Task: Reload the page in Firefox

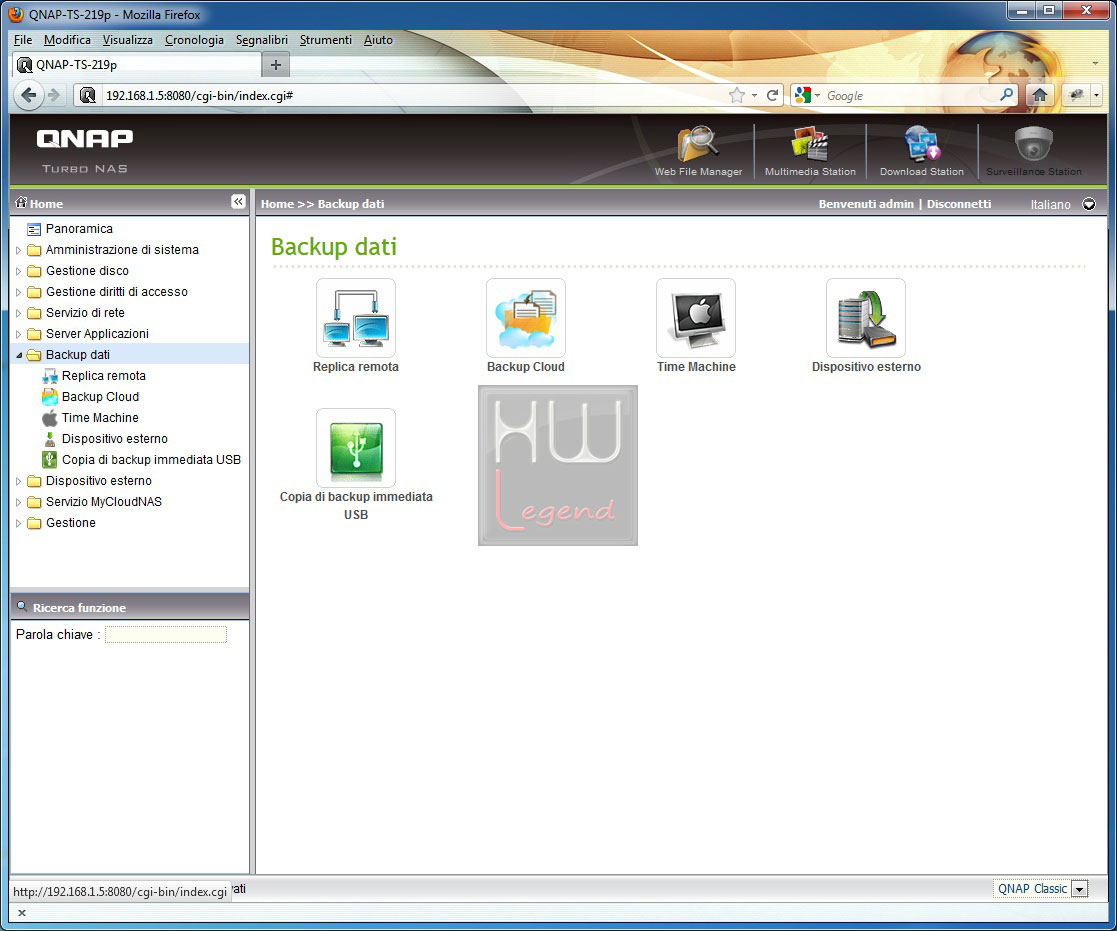Action: (772, 95)
